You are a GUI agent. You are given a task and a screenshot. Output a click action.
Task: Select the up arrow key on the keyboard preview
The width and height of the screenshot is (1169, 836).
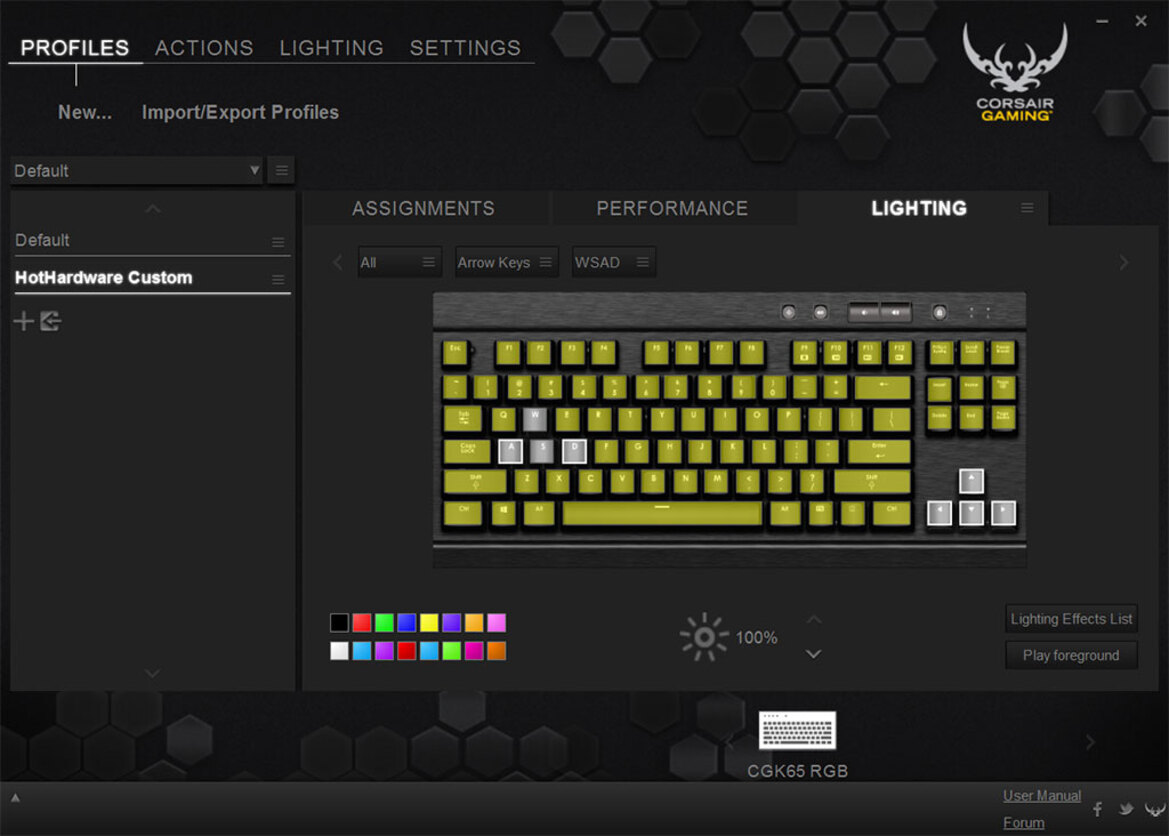(971, 481)
